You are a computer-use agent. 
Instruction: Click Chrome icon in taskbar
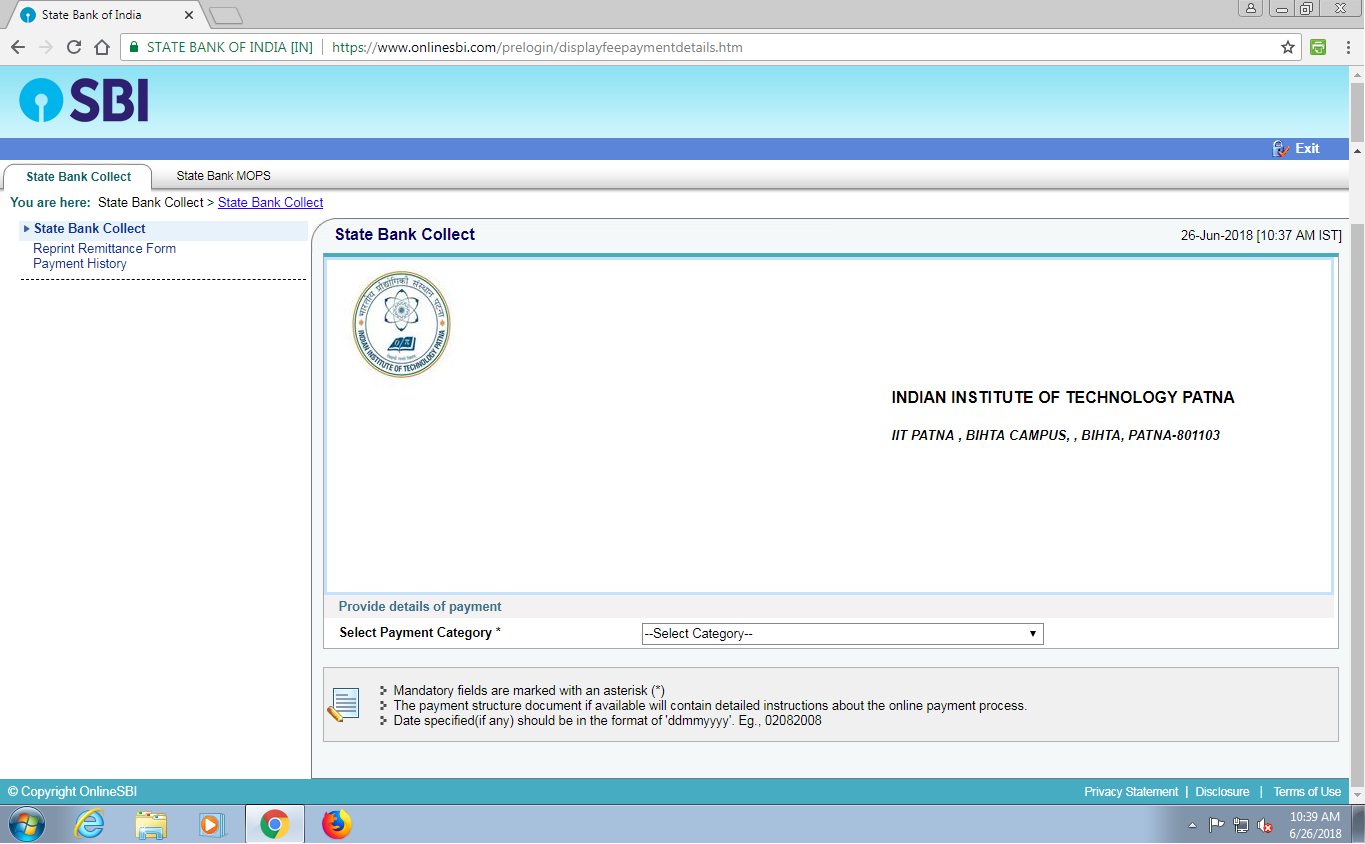[274, 824]
